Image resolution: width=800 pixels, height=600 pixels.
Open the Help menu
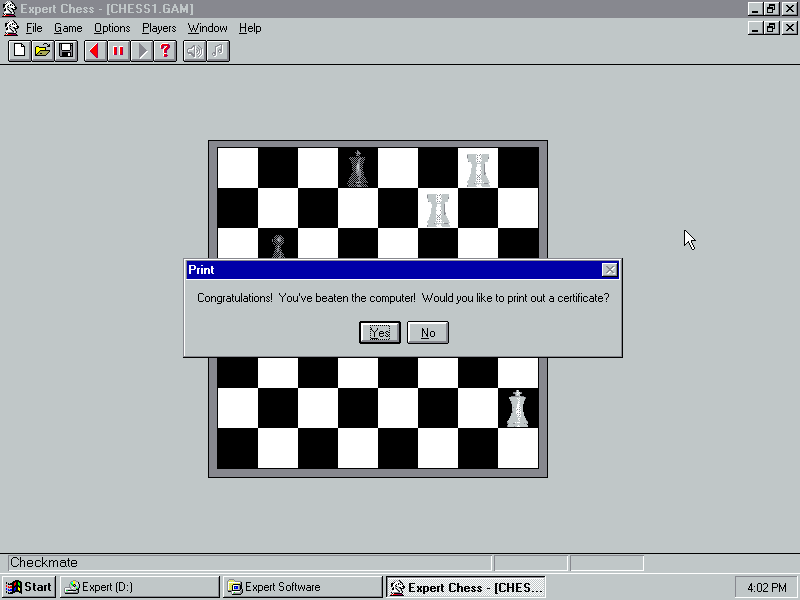(x=250, y=28)
